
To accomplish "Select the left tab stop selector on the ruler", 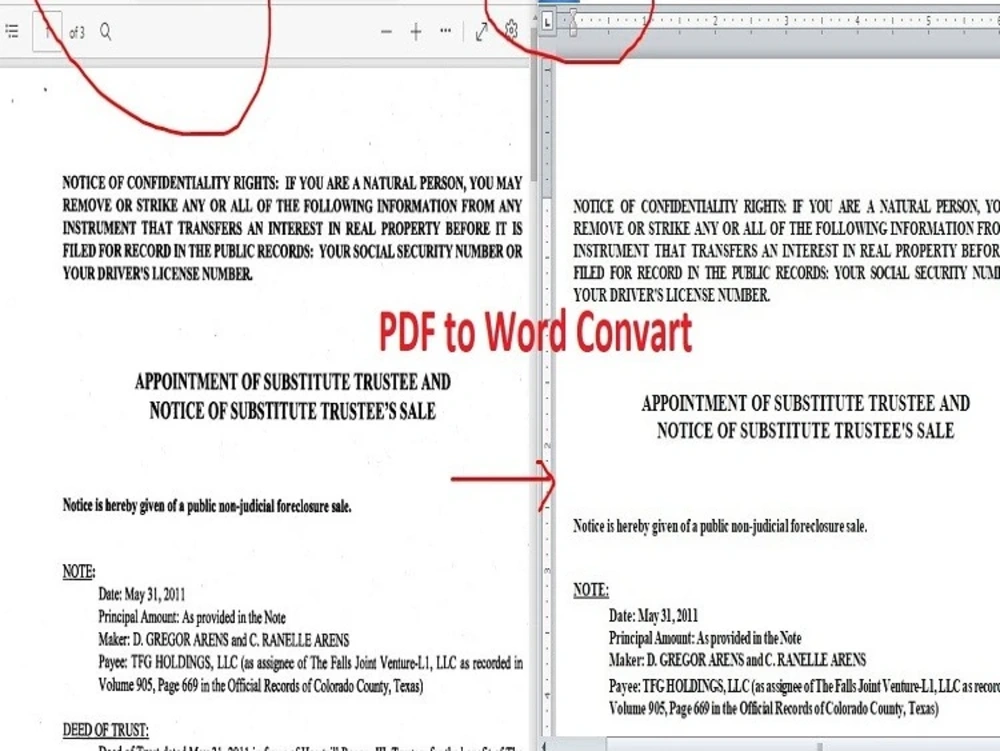I will [549, 22].
